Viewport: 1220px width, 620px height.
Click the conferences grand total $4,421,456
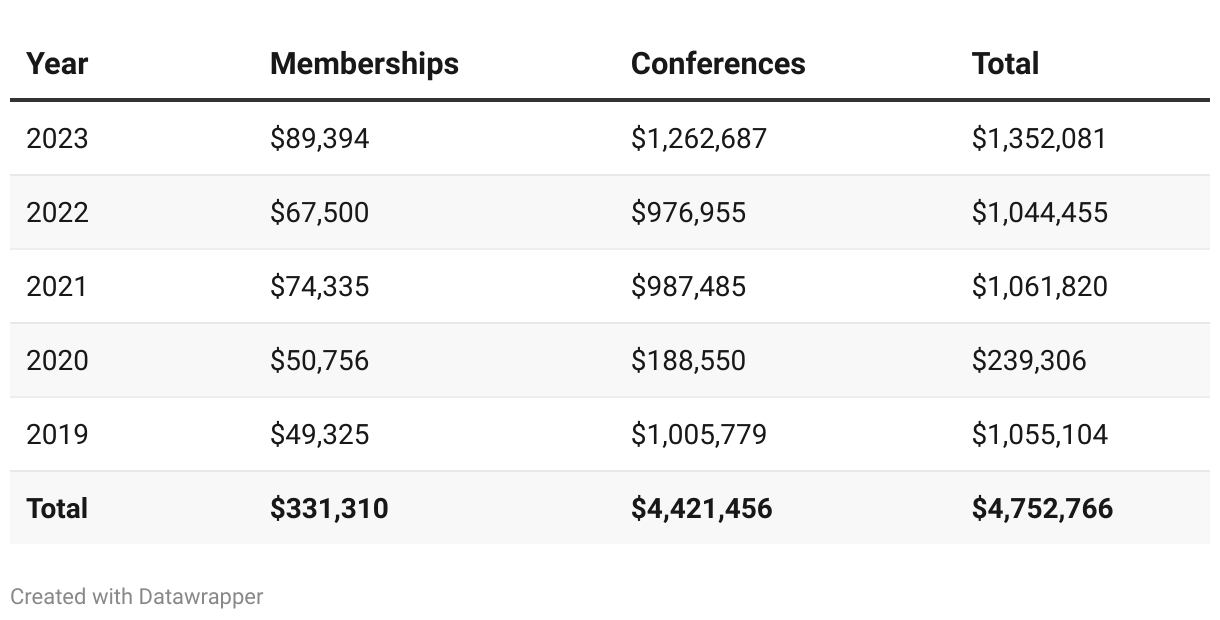click(x=701, y=508)
